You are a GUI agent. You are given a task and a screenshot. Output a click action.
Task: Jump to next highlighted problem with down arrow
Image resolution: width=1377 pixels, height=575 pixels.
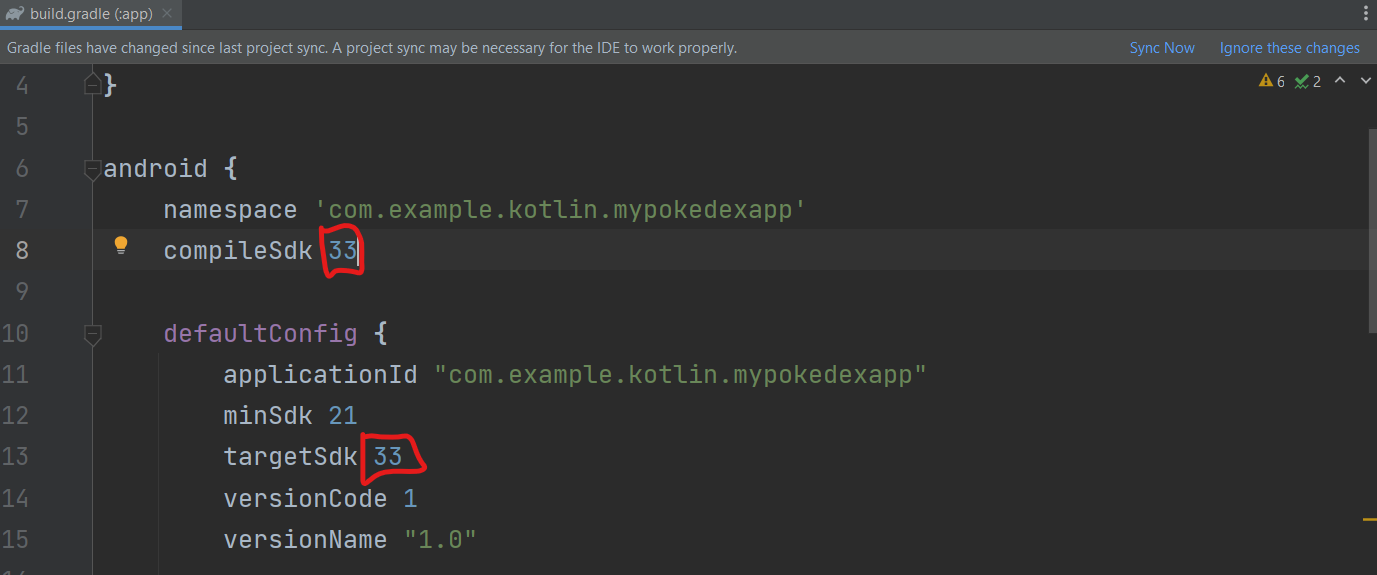[x=1364, y=81]
